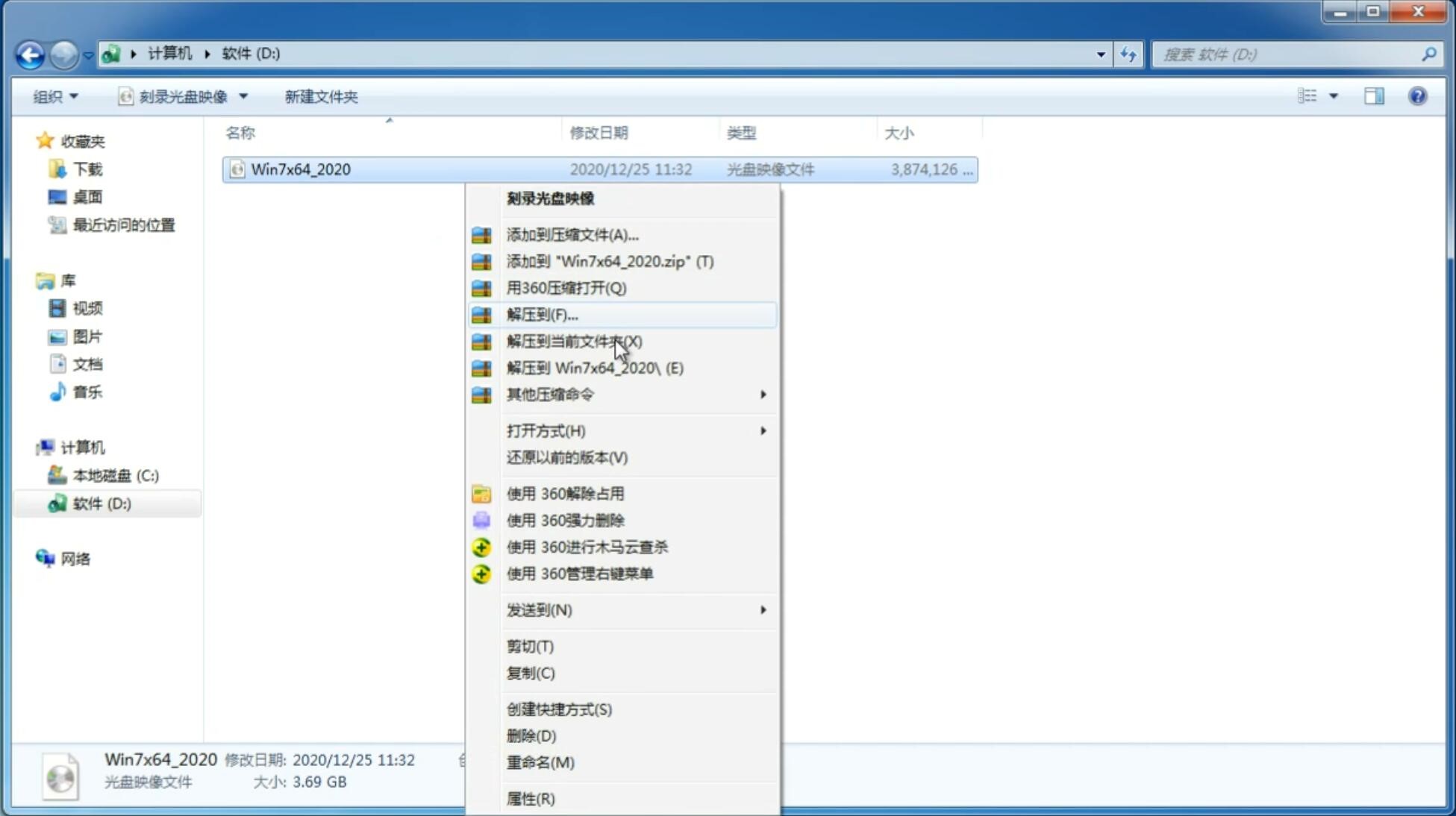Select 解压到当前文件夹 extract here
The height and width of the screenshot is (816, 1456).
click(573, 340)
